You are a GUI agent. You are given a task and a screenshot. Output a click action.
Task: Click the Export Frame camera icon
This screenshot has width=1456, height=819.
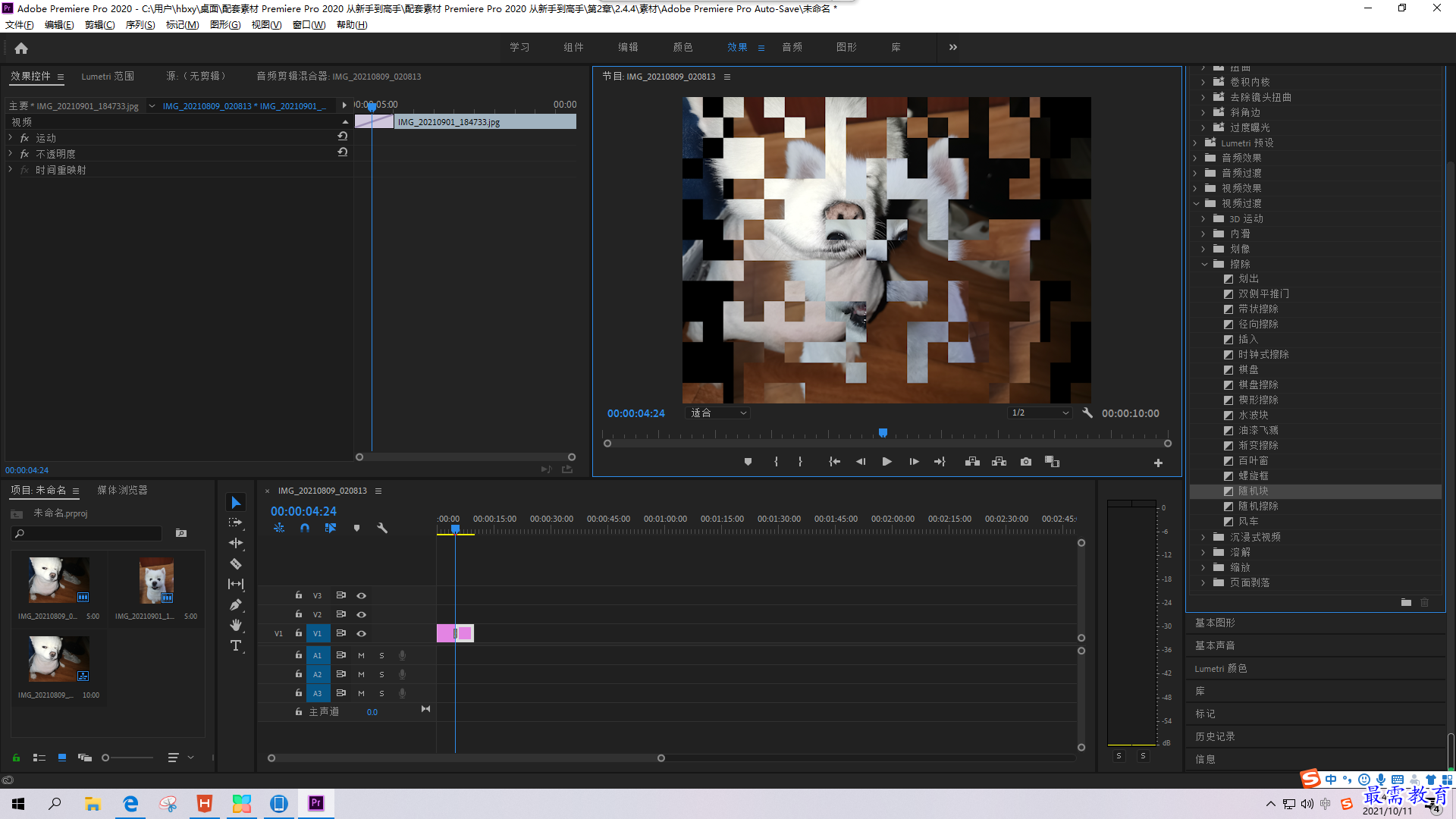tap(1026, 462)
